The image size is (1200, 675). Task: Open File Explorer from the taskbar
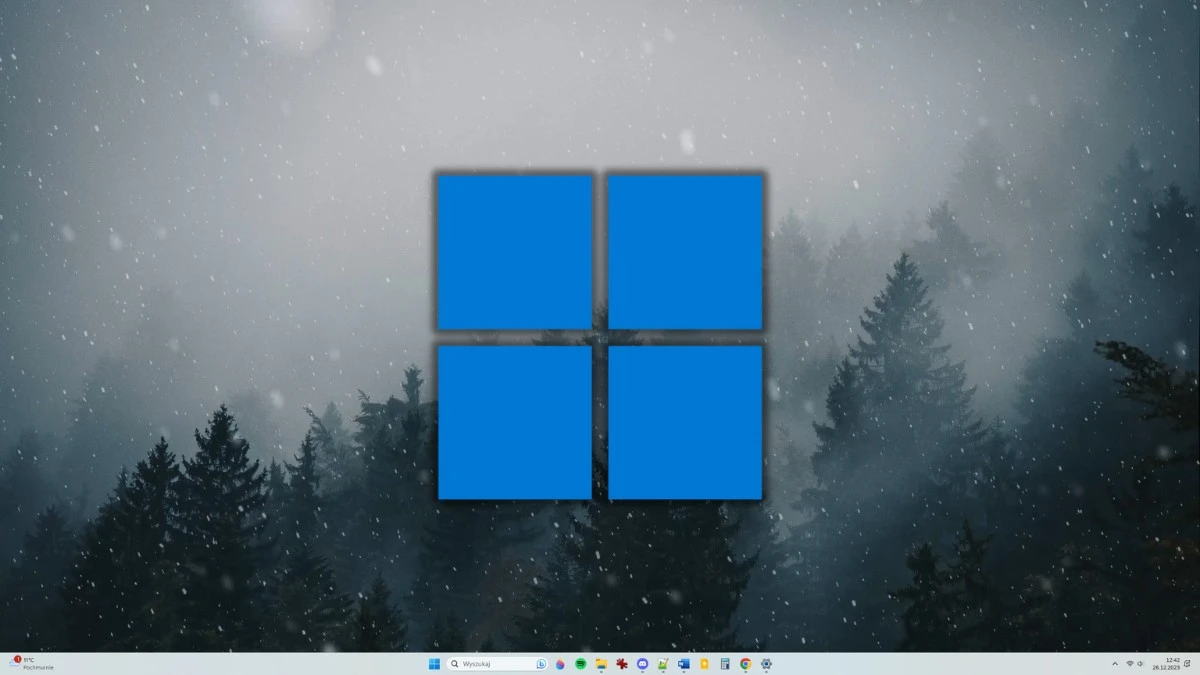(601, 663)
